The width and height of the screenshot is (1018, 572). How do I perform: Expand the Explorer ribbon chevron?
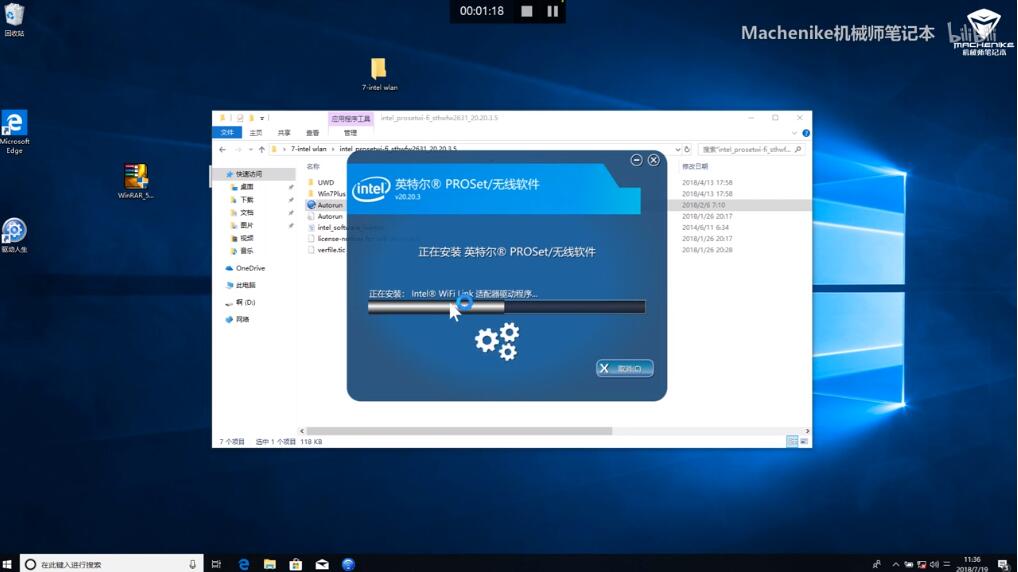tap(794, 132)
